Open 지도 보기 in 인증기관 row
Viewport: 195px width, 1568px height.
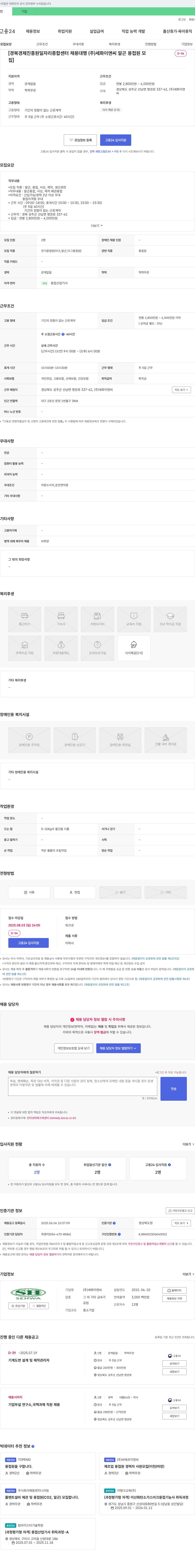[x=181, y=1223]
